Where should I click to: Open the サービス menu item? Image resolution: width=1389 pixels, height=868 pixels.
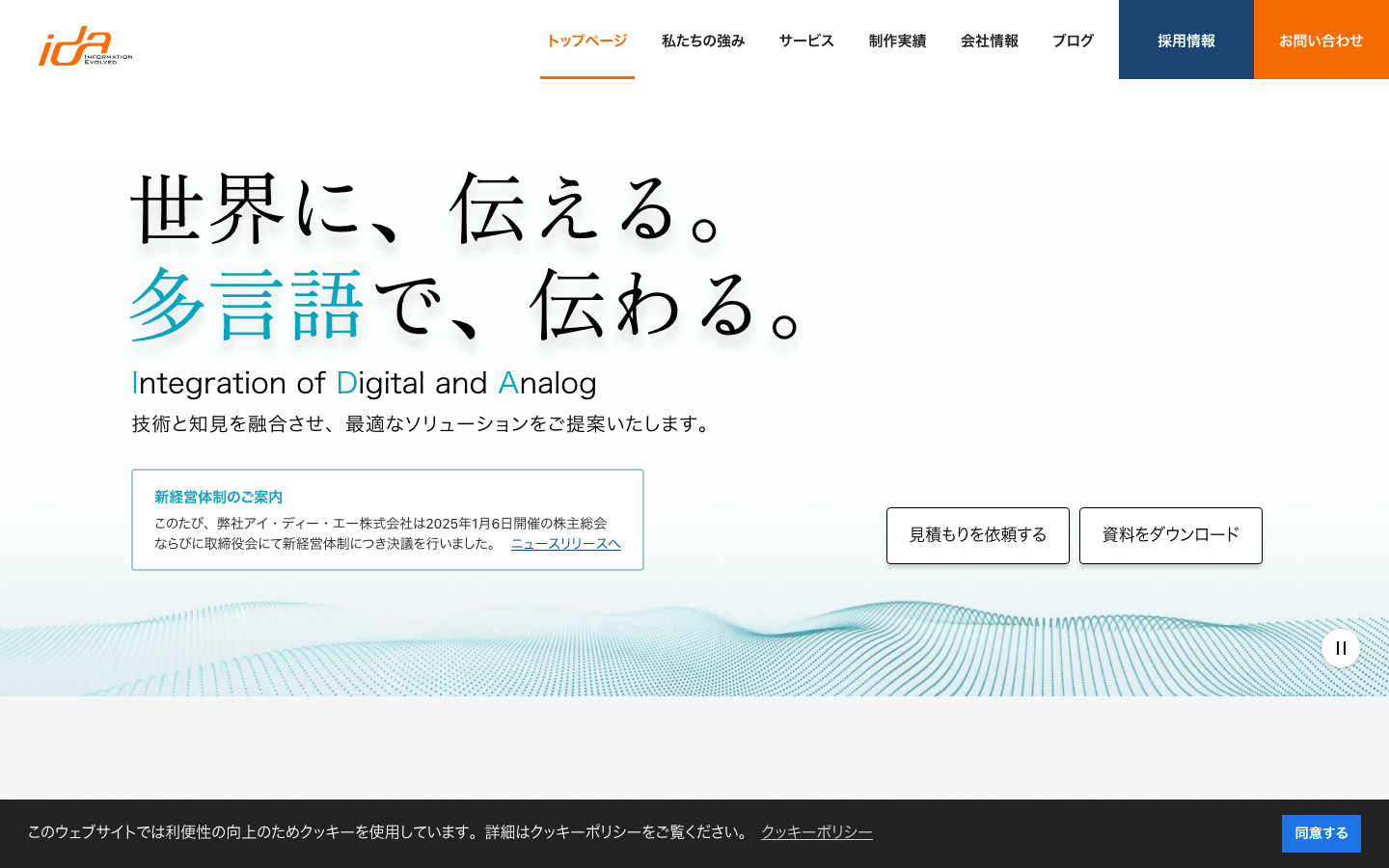[806, 41]
